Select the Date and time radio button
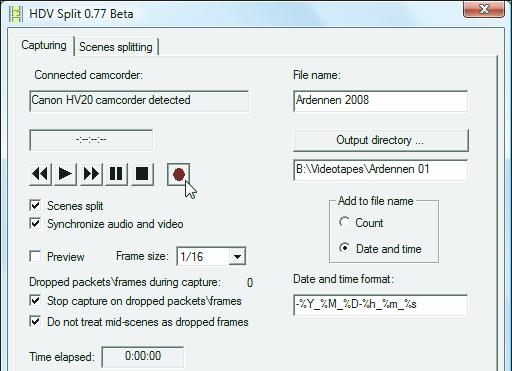The height and width of the screenshot is (371, 512). [344, 248]
